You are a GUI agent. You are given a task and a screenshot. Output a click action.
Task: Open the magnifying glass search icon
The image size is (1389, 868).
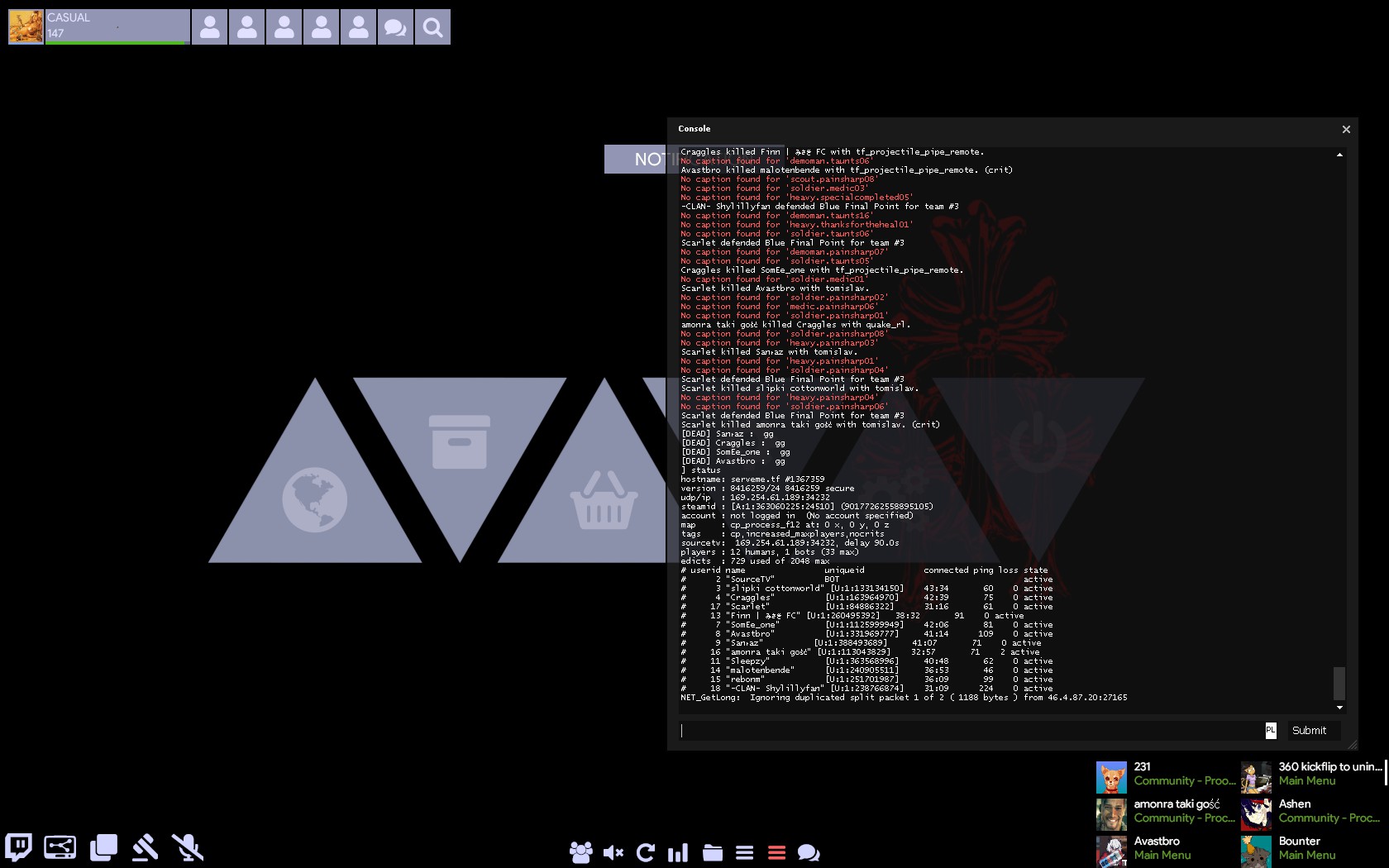(x=432, y=27)
